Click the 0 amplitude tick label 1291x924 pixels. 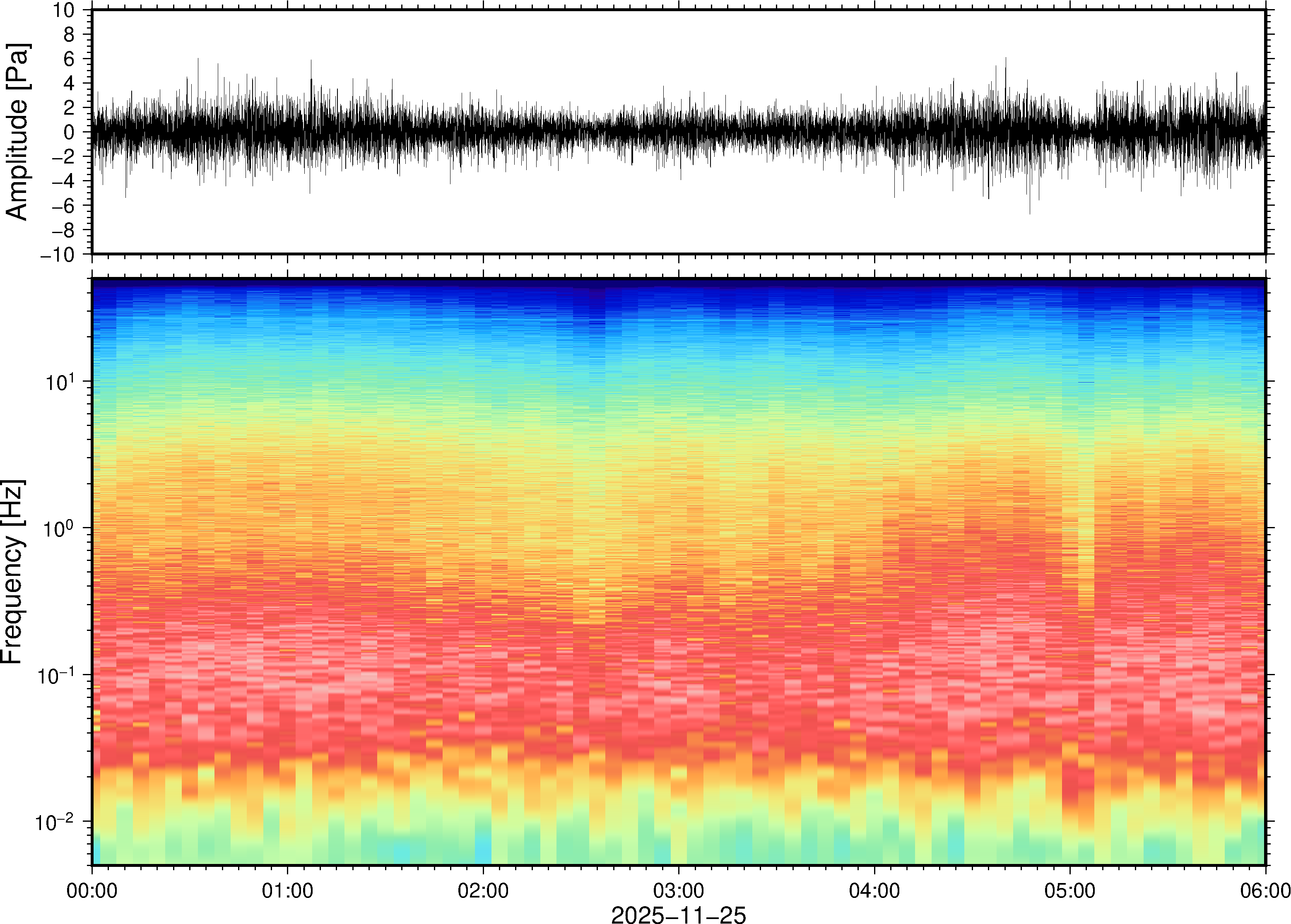[x=70, y=132]
